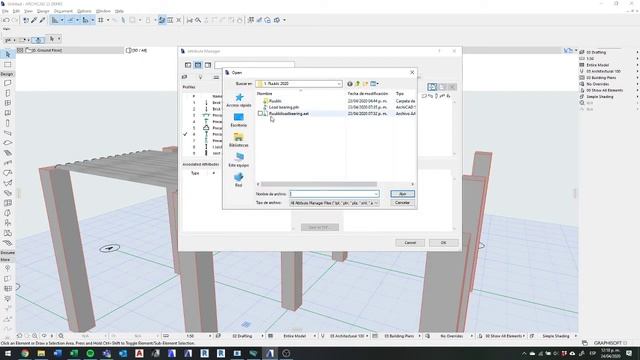Click Bibliotecas in the Open dialog sidebar
Viewport: 640px width, 360px height.
239,140
